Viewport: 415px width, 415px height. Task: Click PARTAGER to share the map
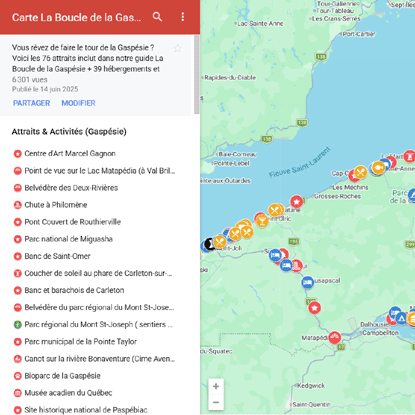(31, 103)
